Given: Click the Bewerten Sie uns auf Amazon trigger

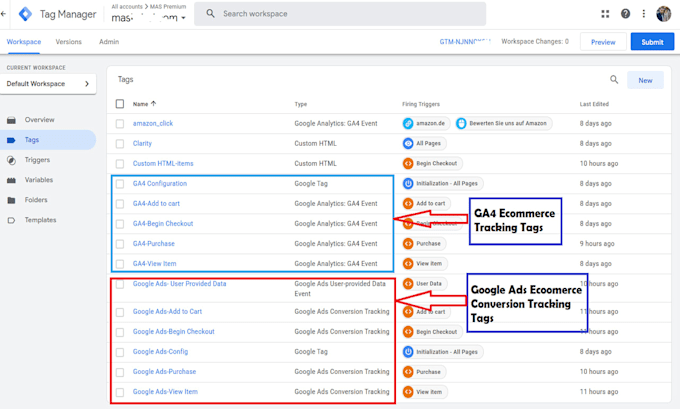Looking at the screenshot, I should (x=503, y=123).
